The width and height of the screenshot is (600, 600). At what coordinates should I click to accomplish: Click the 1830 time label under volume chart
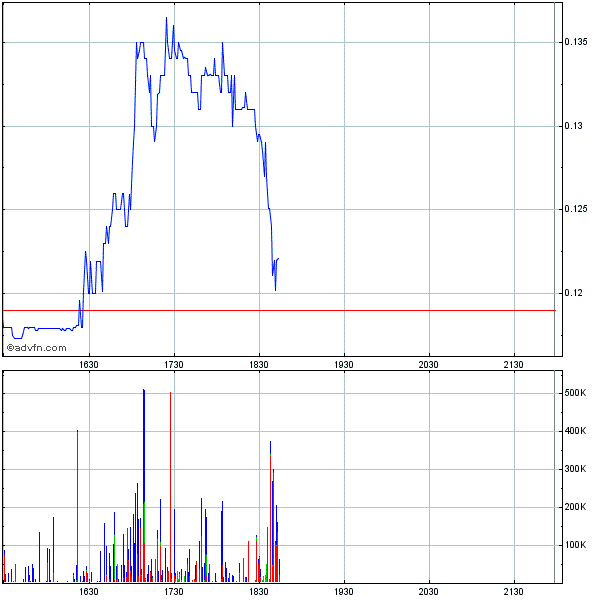coord(259,592)
